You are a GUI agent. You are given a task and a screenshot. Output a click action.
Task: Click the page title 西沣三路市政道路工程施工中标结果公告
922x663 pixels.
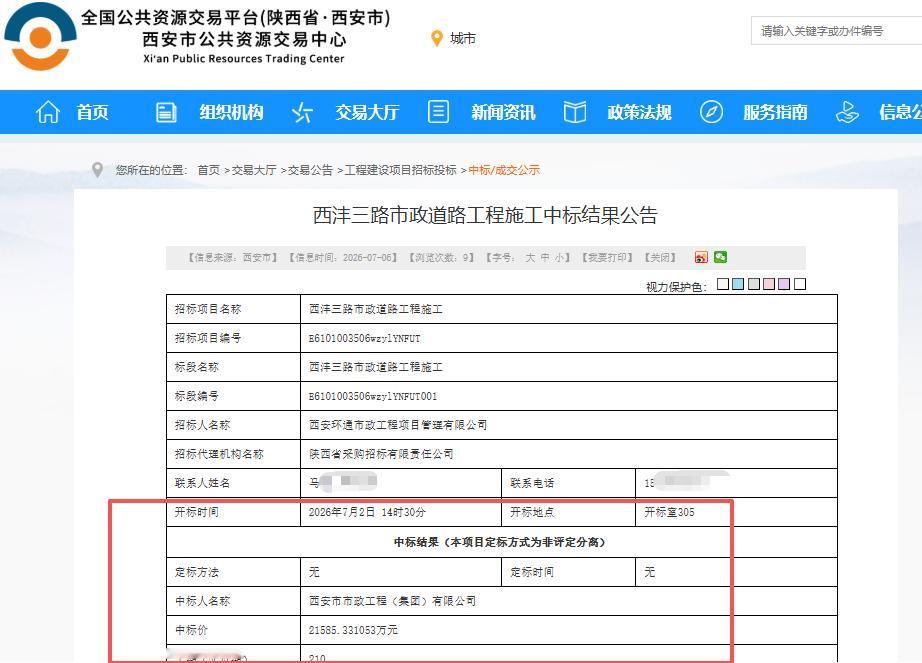(485, 215)
